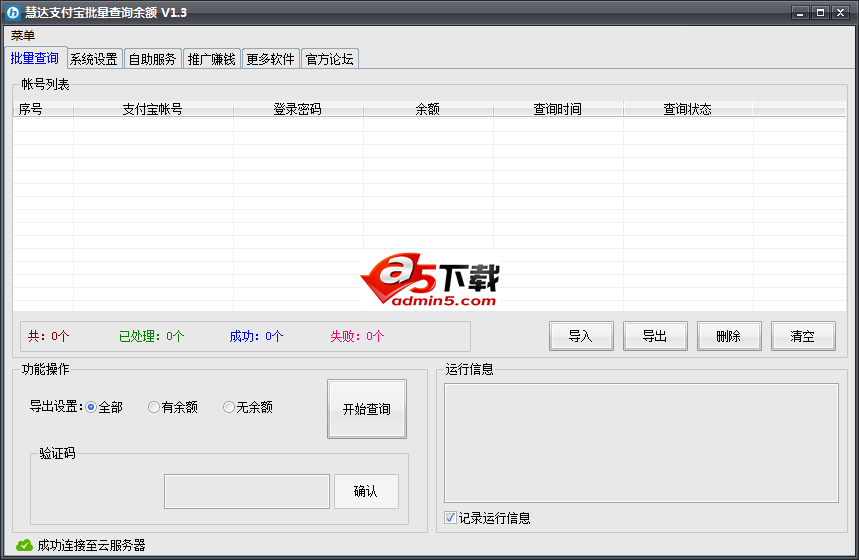Maximize the application window
Screen dimensions: 859x560
click(x=820, y=13)
